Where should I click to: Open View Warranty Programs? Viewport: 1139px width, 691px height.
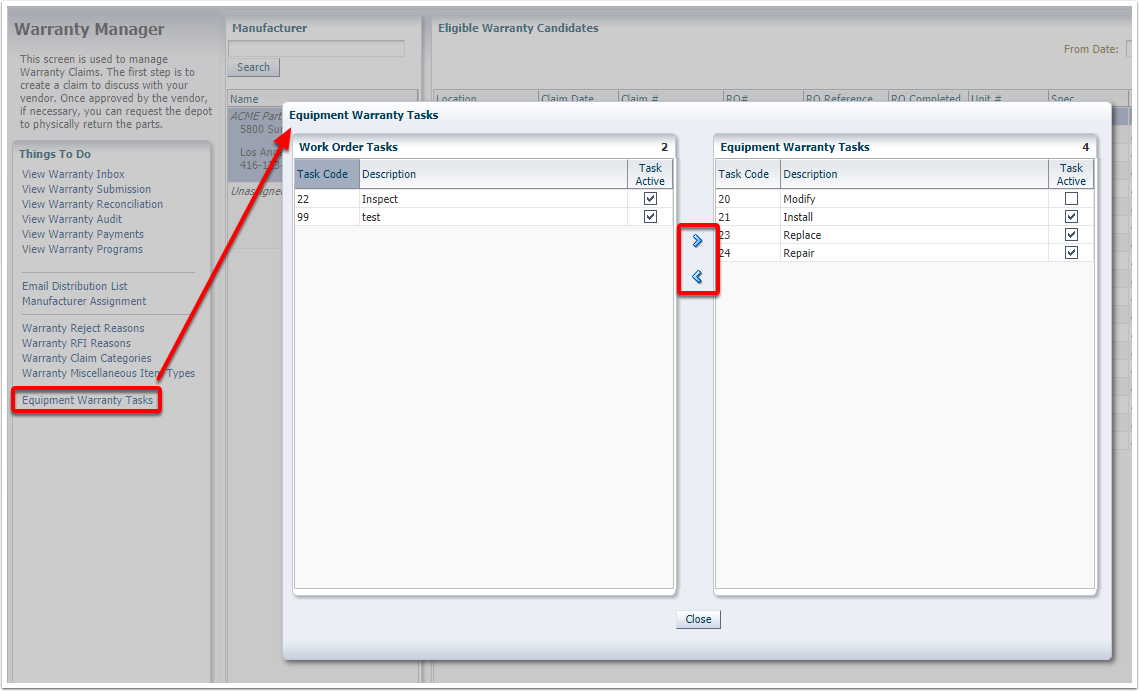(x=82, y=249)
